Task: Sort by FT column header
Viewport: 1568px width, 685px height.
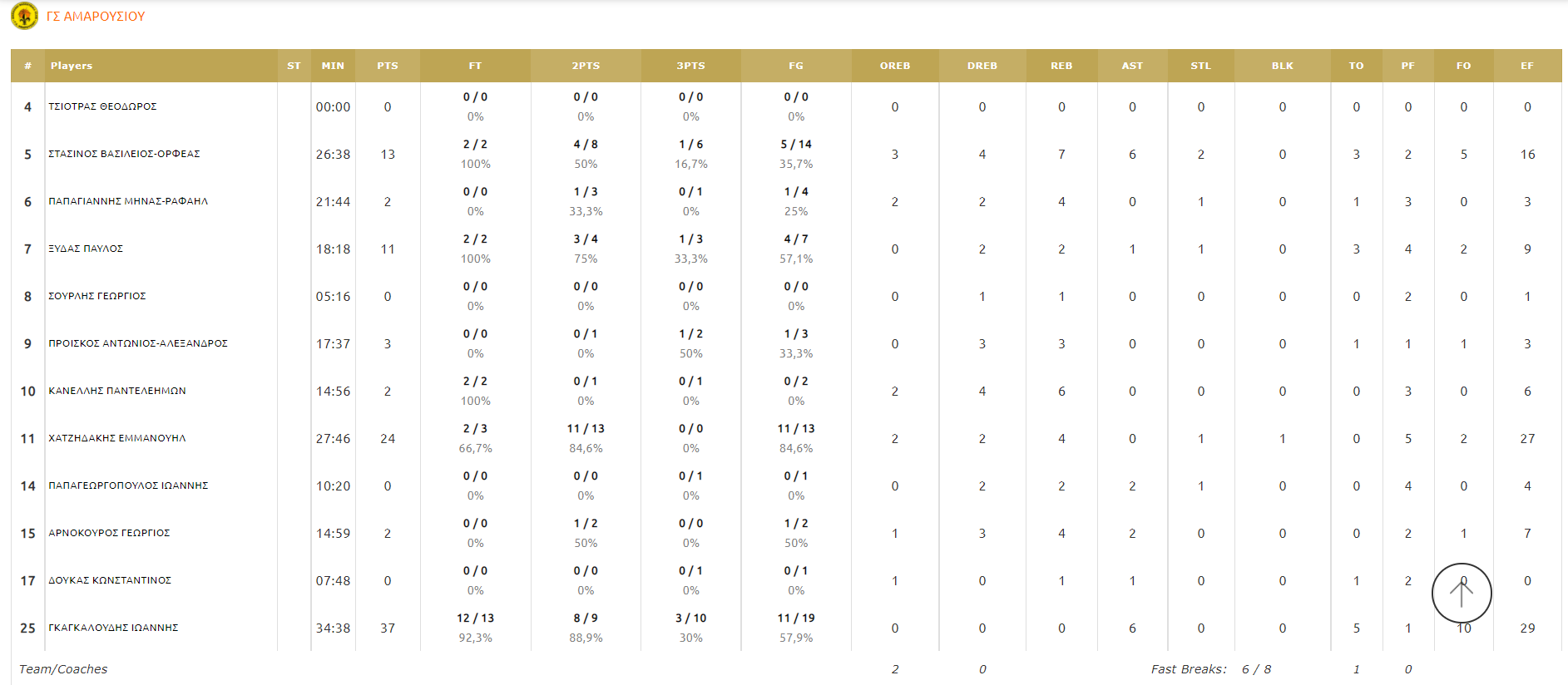Action: pos(475,66)
